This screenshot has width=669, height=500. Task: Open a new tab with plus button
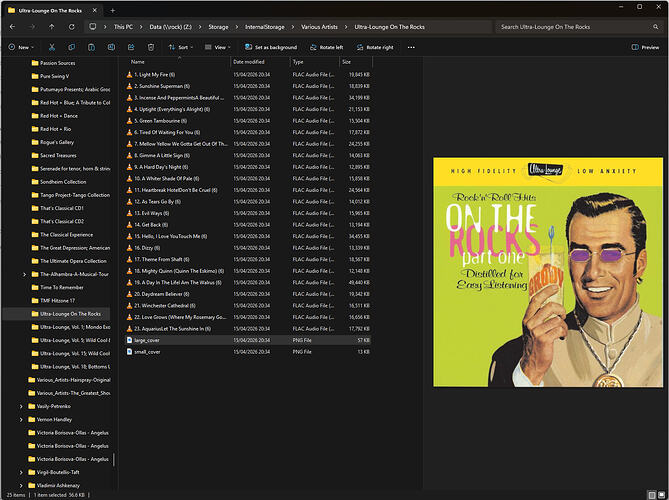pos(113,10)
